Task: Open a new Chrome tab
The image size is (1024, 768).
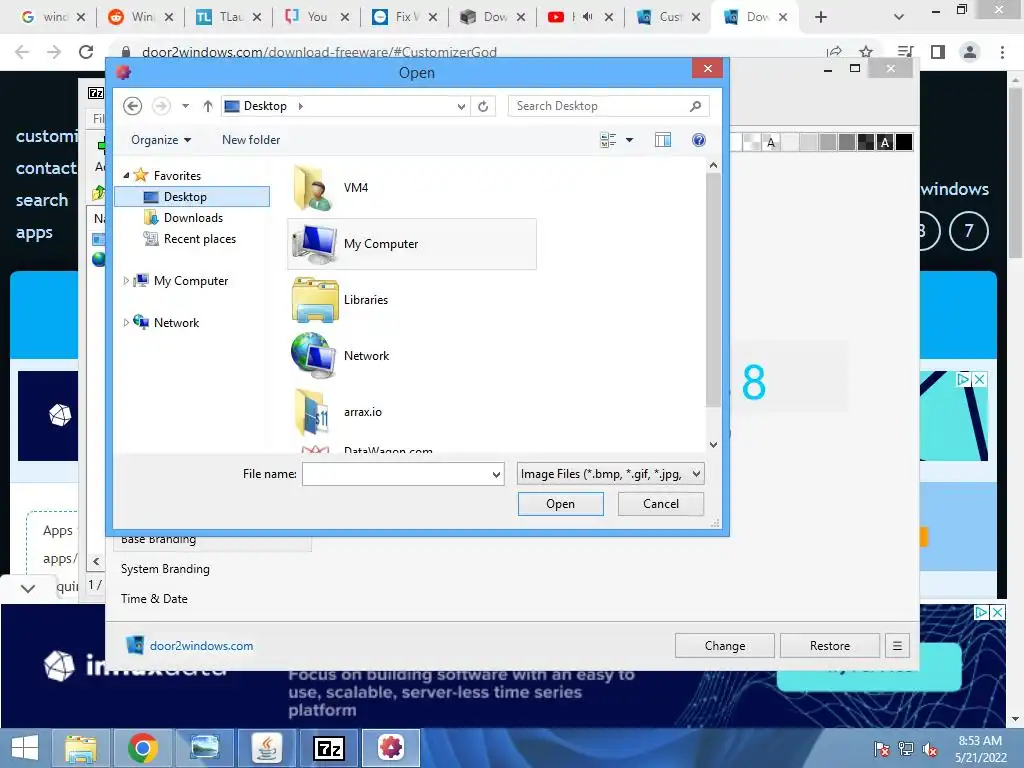Action: (821, 17)
